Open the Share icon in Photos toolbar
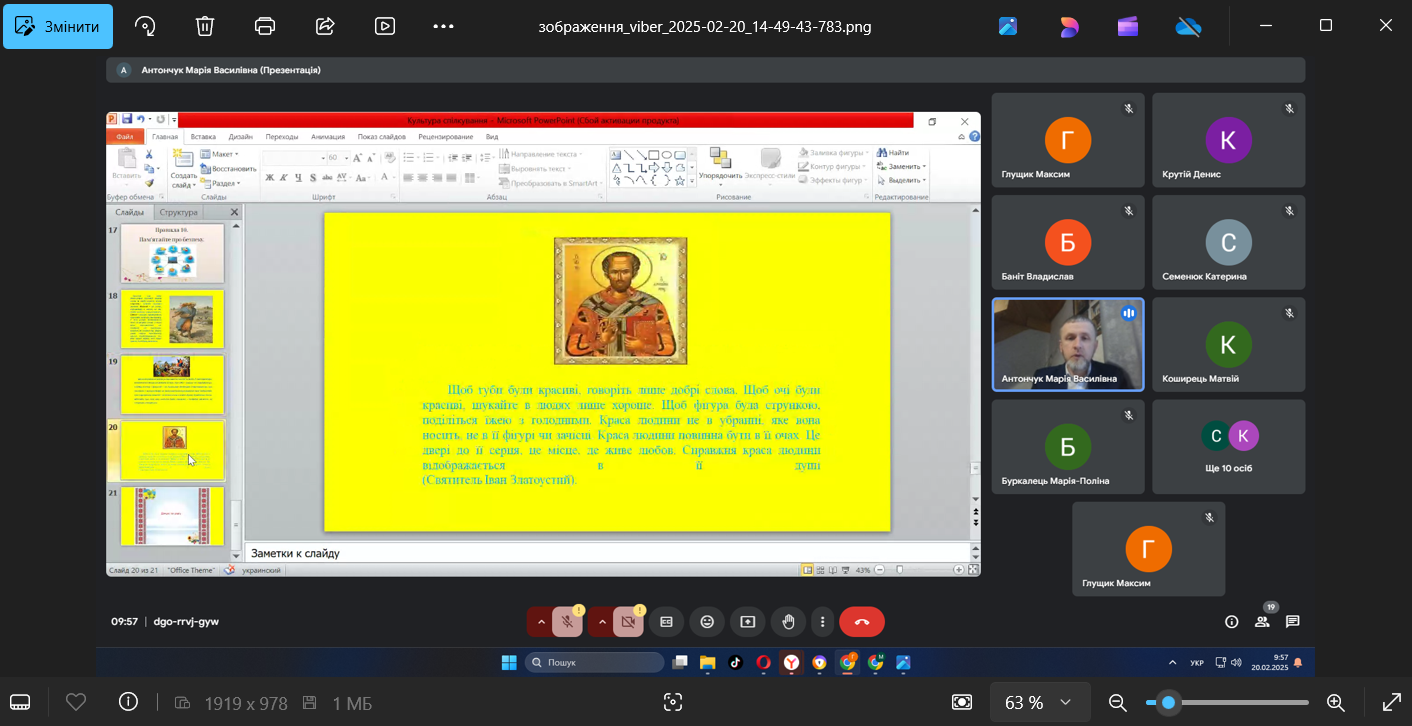Image resolution: width=1412 pixels, height=726 pixels. tap(325, 26)
